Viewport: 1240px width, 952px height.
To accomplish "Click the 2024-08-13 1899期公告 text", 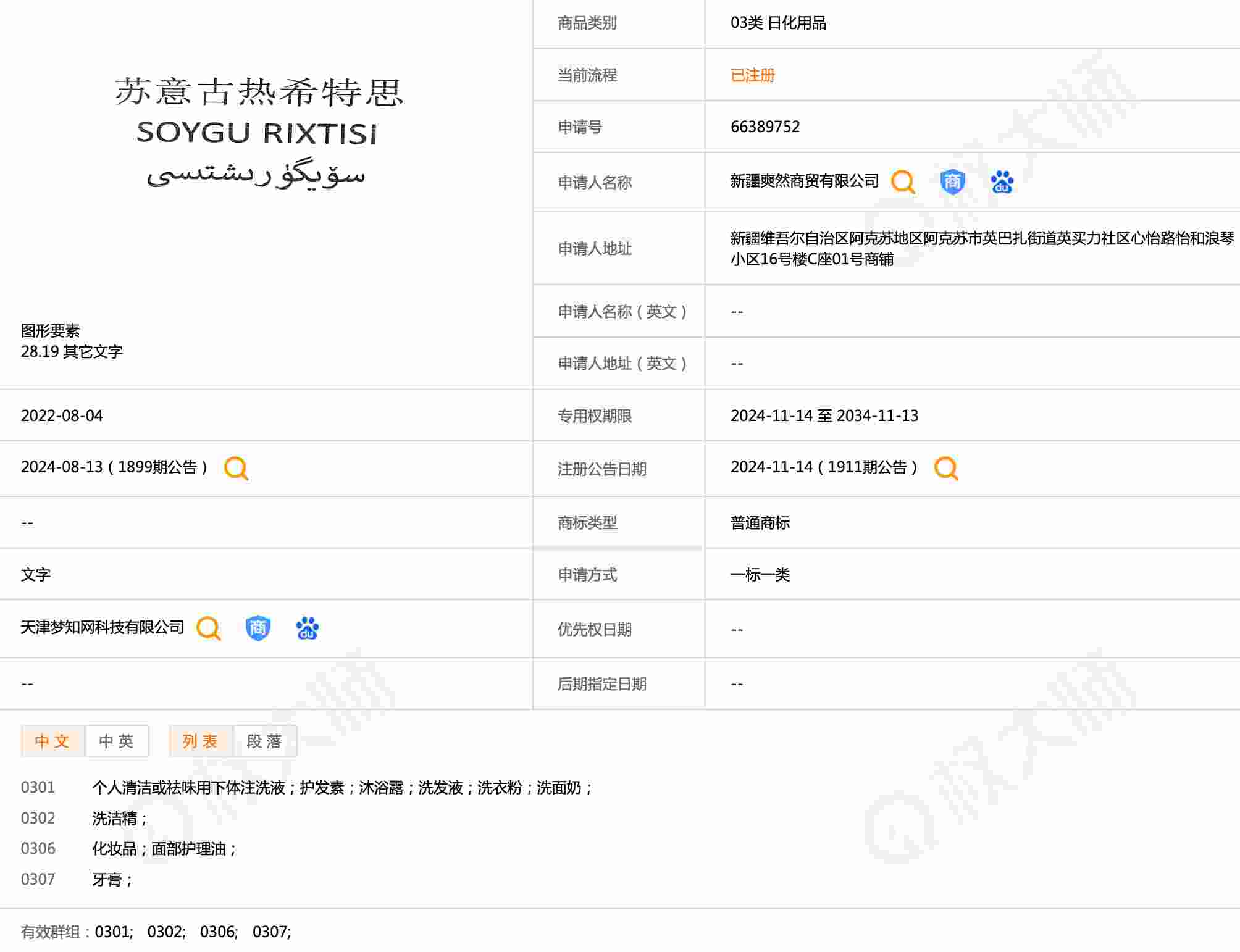I will [x=114, y=467].
